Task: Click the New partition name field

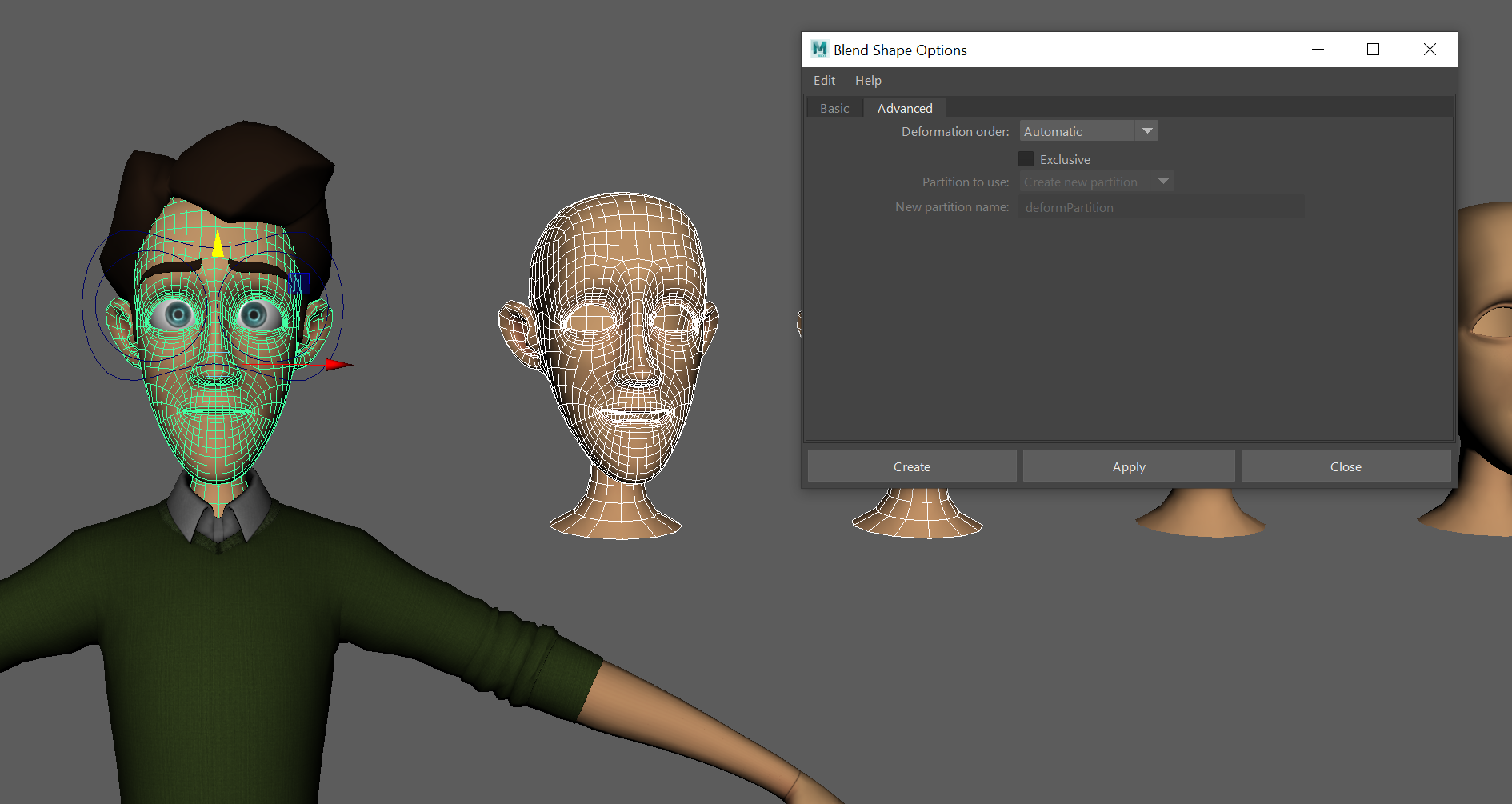Action: [1161, 208]
